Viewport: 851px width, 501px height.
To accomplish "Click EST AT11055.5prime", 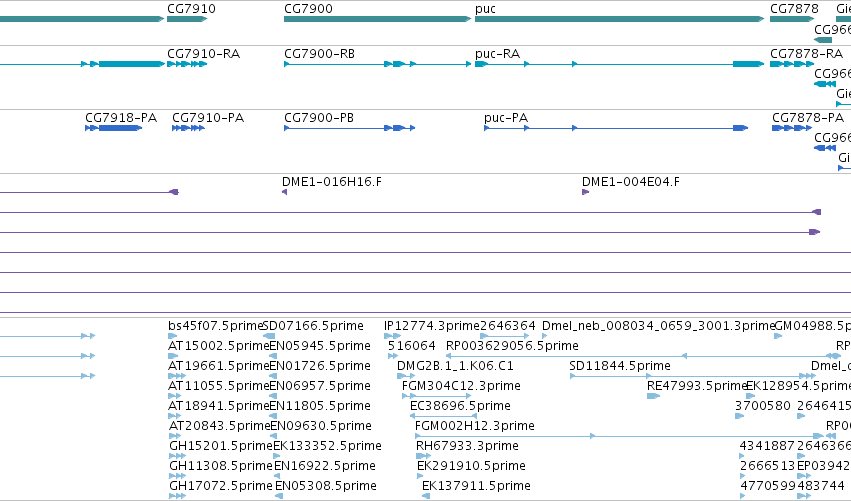I will (x=219, y=386).
